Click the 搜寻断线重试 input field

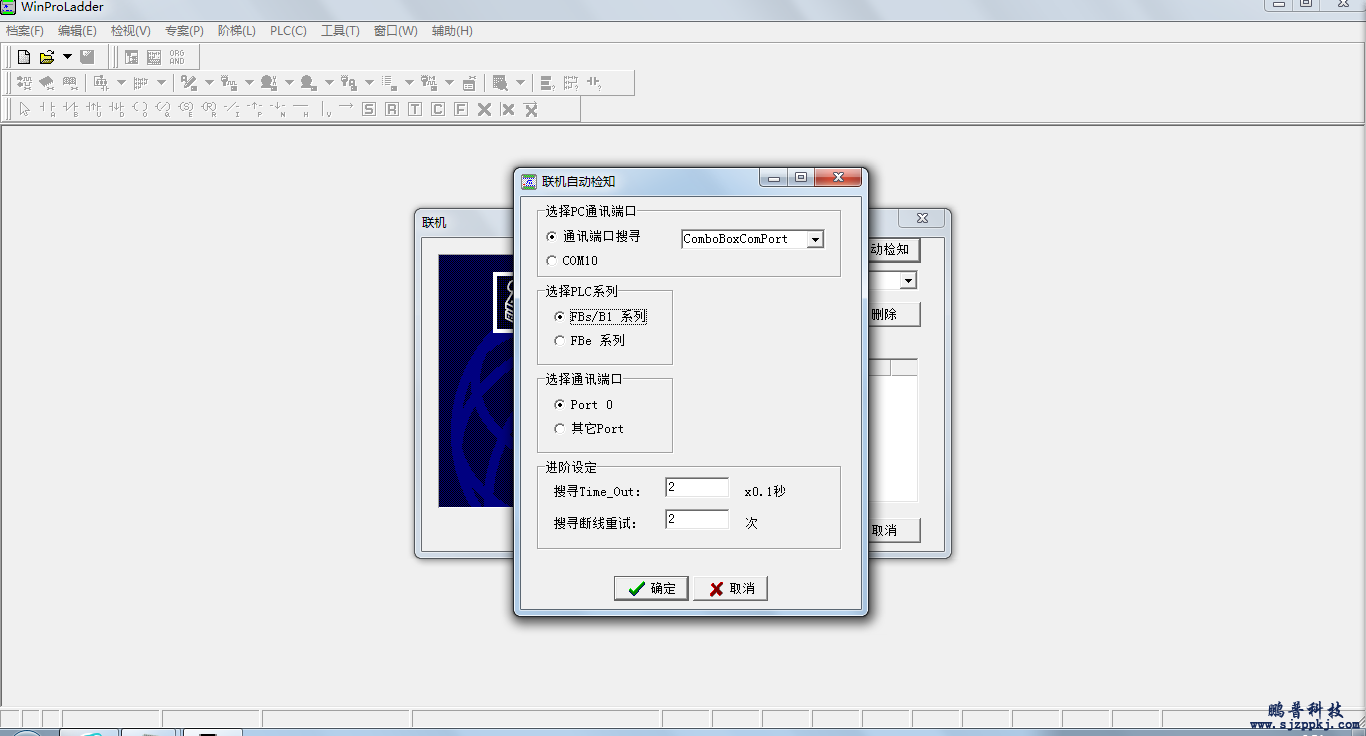[697, 520]
